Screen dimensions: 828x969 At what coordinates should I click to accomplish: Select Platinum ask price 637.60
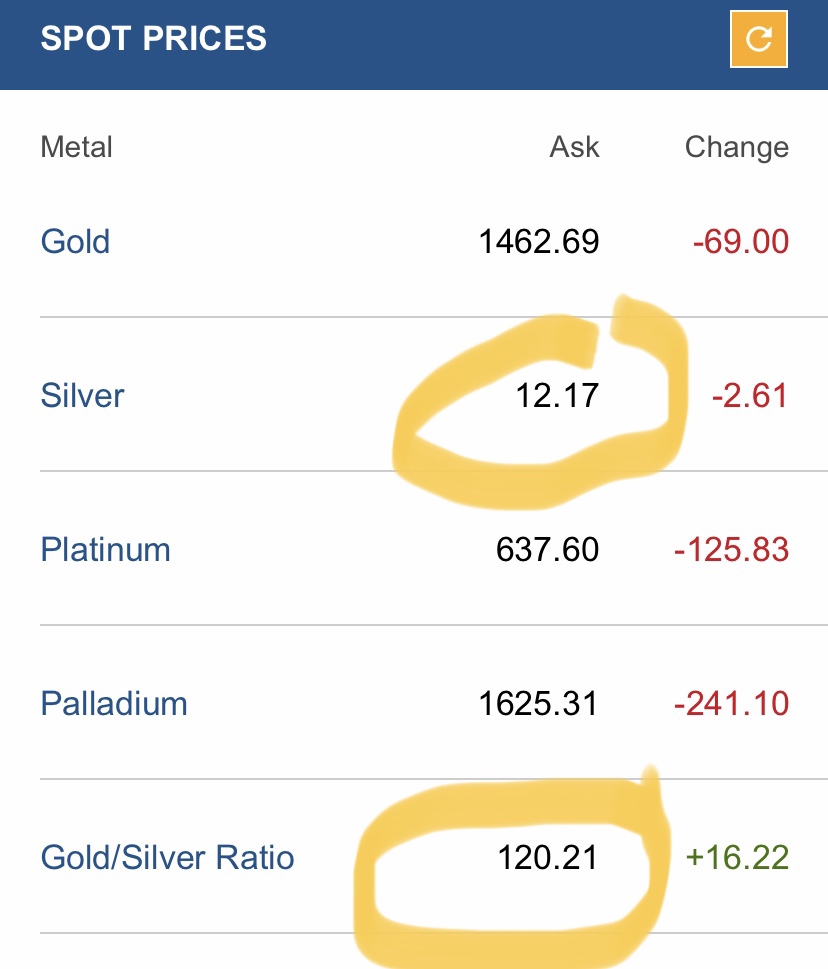click(x=547, y=549)
